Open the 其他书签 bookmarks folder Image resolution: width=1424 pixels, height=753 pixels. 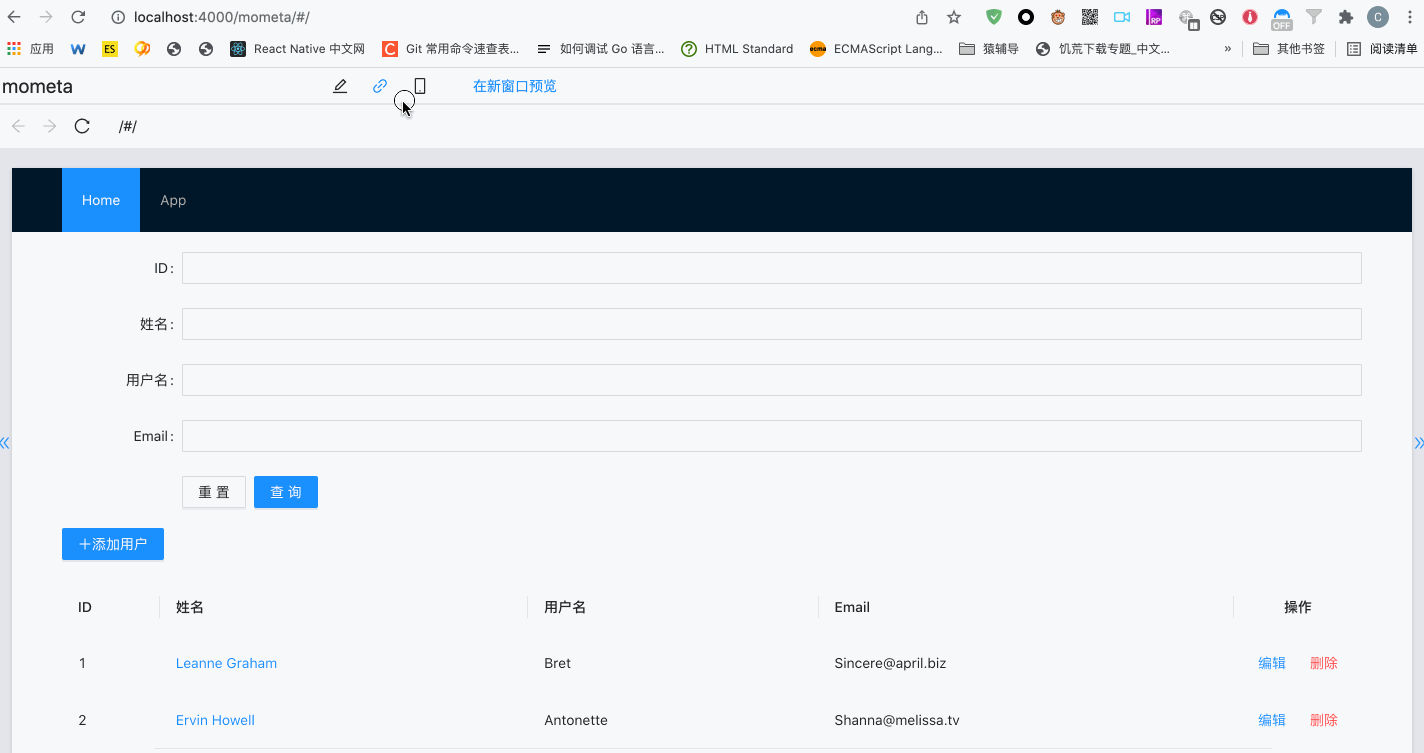pyautogui.click(x=1289, y=48)
